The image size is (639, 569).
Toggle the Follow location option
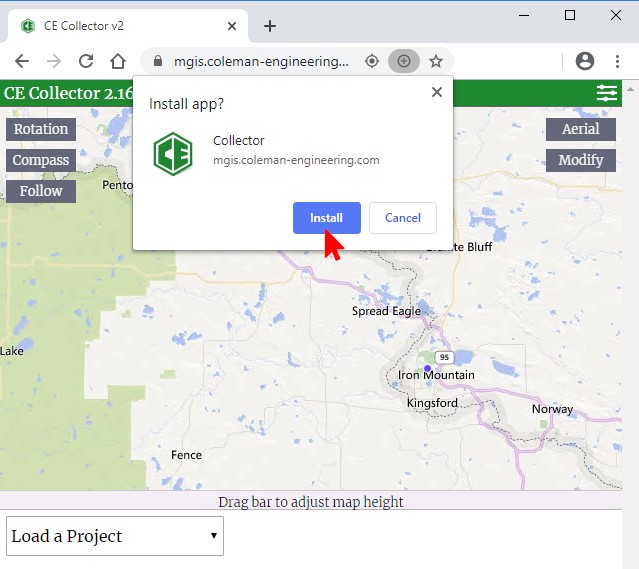click(41, 191)
